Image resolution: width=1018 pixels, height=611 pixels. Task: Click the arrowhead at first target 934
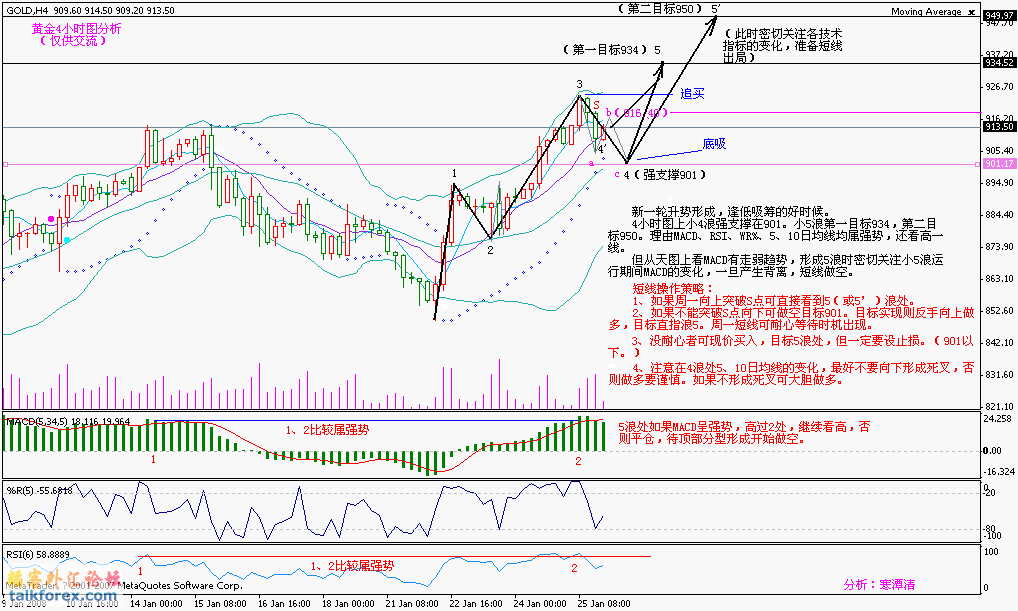660,65
